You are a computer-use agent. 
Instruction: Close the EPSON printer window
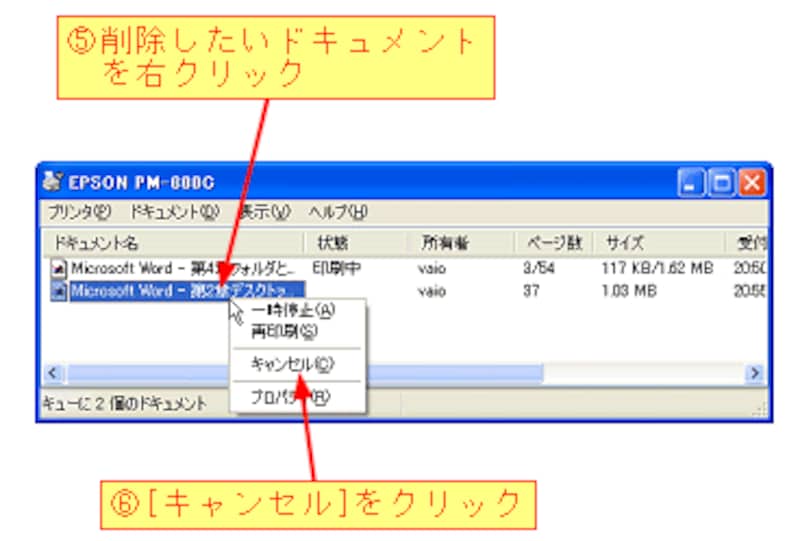coord(753,182)
